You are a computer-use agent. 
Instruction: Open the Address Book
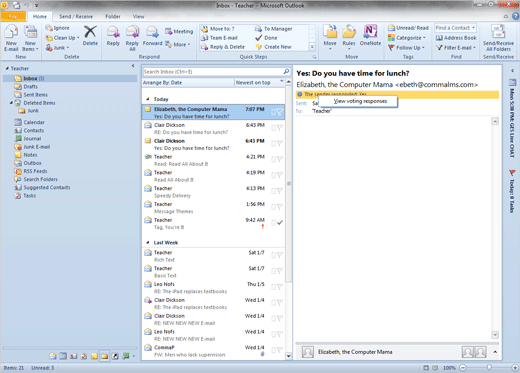click(x=456, y=38)
